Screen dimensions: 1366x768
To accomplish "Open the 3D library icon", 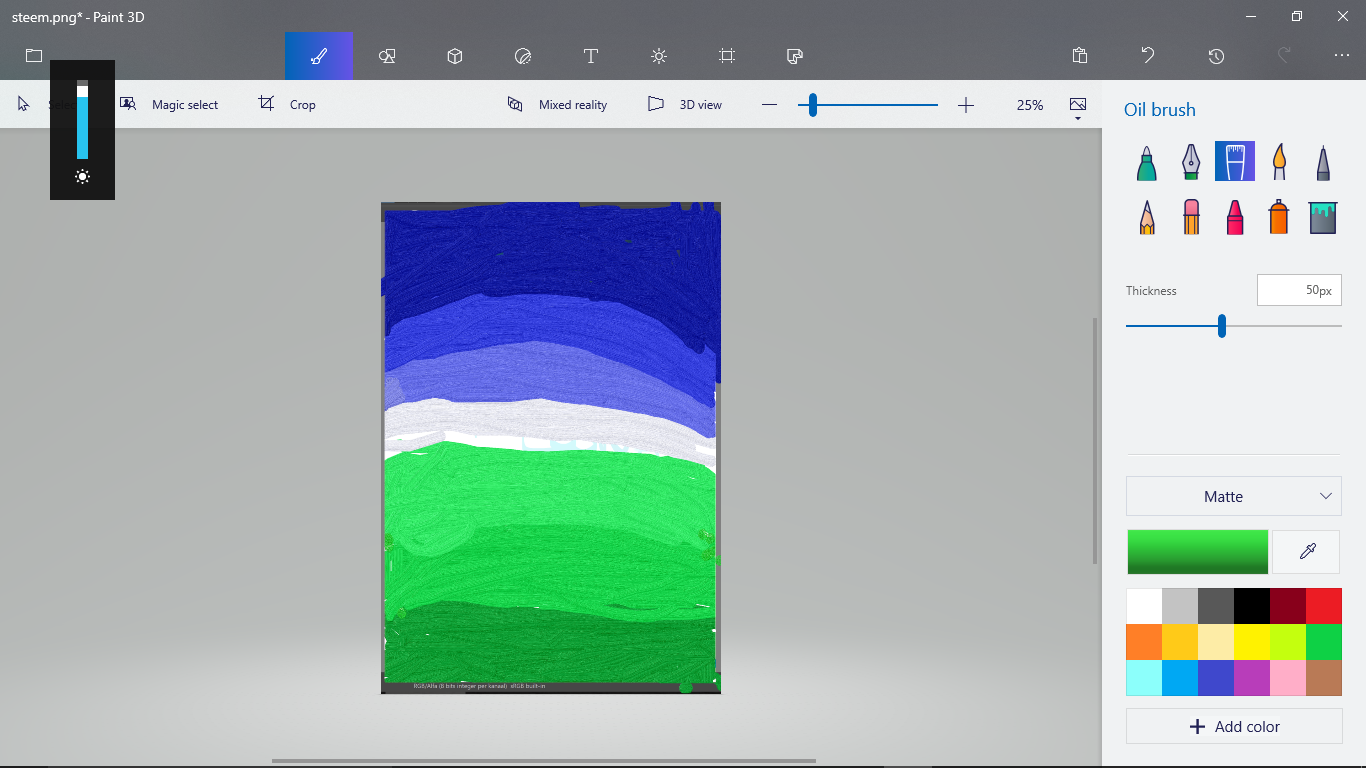I will click(795, 56).
